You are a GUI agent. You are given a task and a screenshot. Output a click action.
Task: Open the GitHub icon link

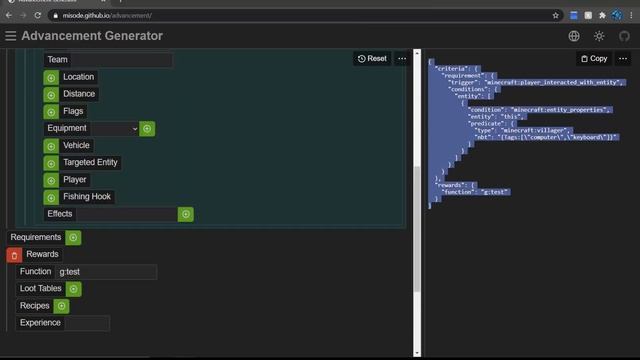[x=624, y=36]
